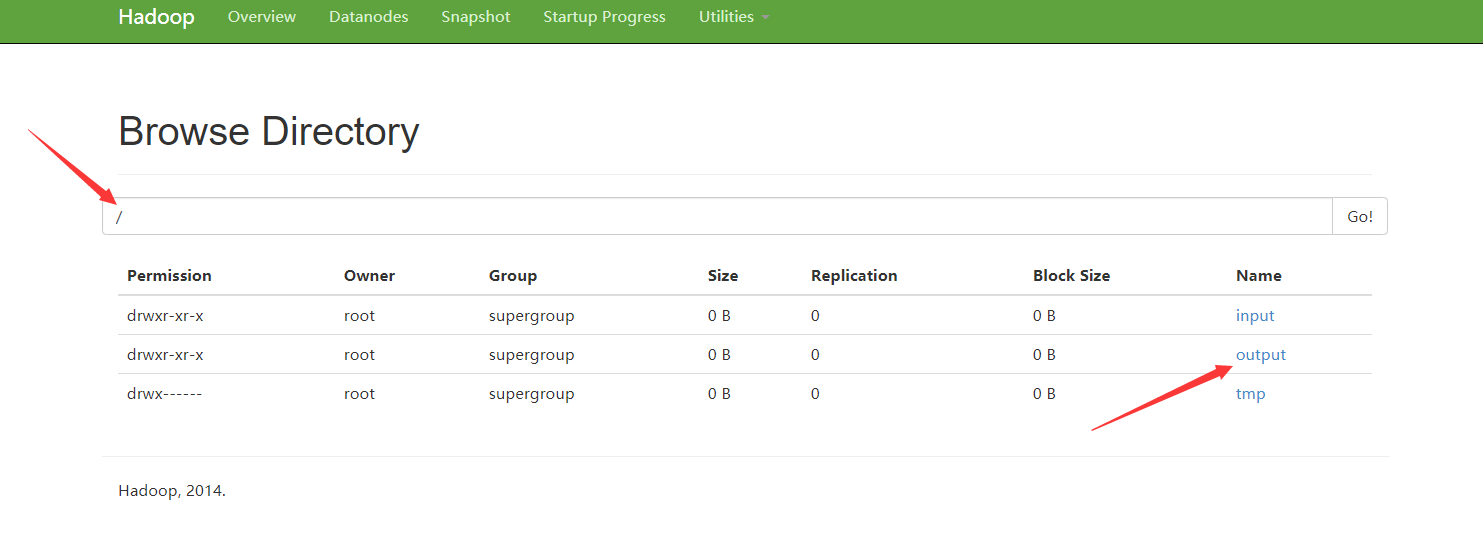1483x551 pixels.
Task: Click the directory path input field
Action: pos(717,216)
